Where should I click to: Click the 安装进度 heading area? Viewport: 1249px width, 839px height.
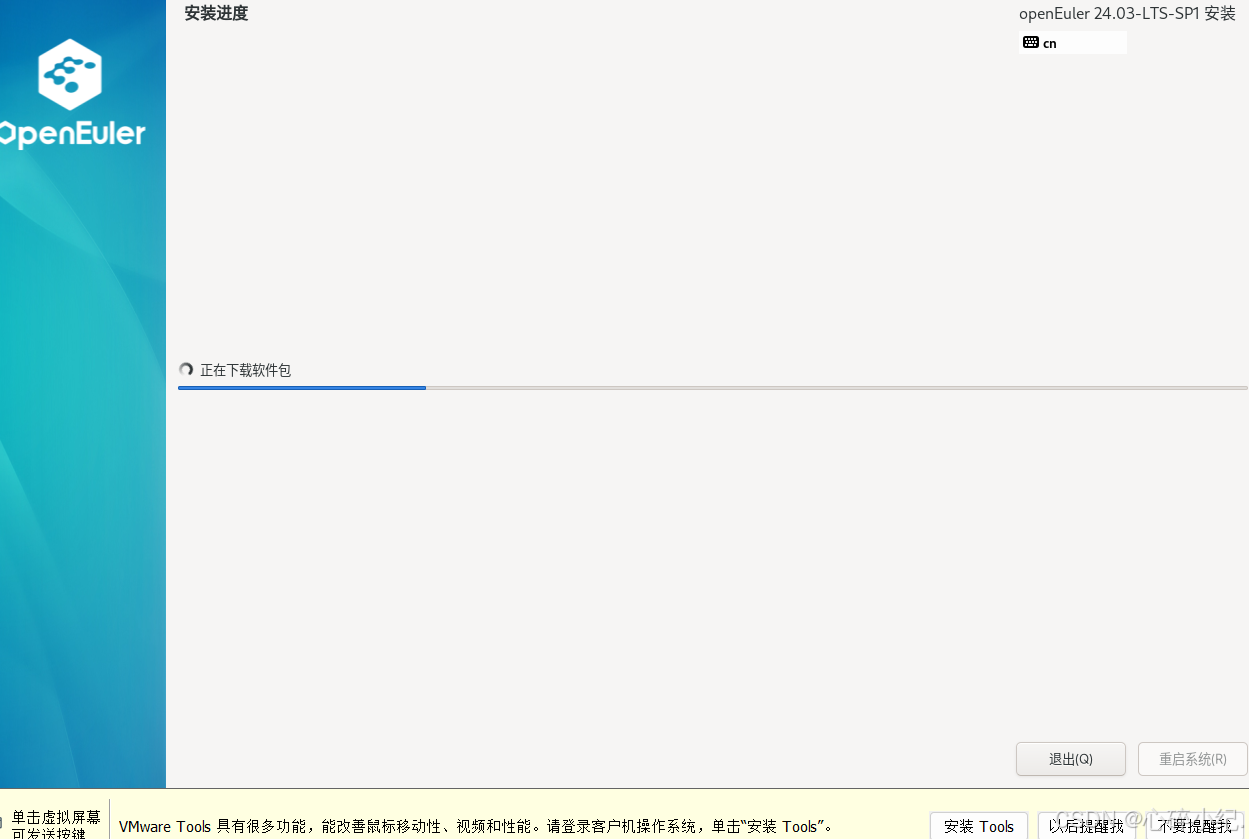pos(215,13)
